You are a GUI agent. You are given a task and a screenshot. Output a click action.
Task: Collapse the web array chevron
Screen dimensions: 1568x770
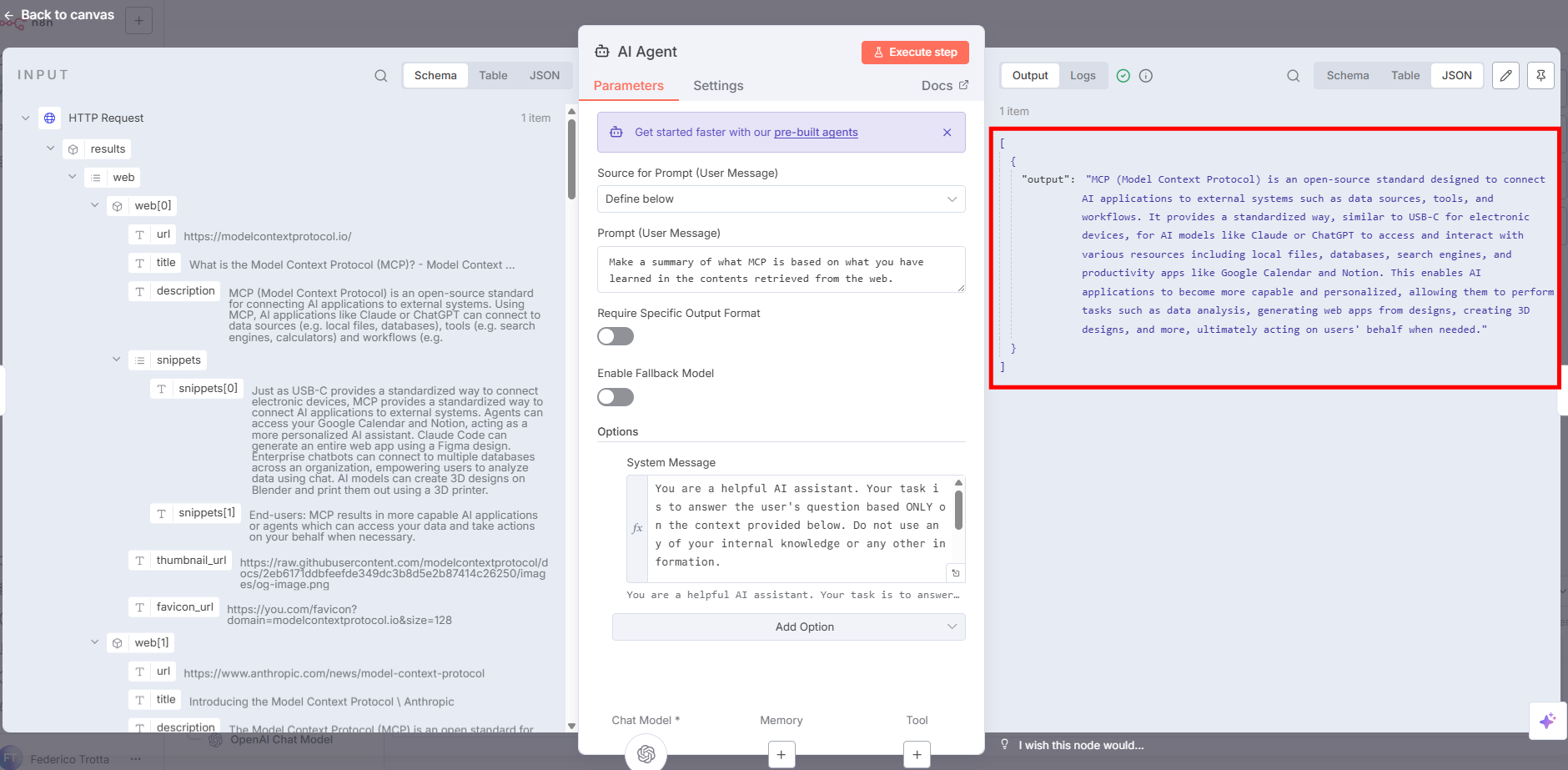(x=73, y=177)
